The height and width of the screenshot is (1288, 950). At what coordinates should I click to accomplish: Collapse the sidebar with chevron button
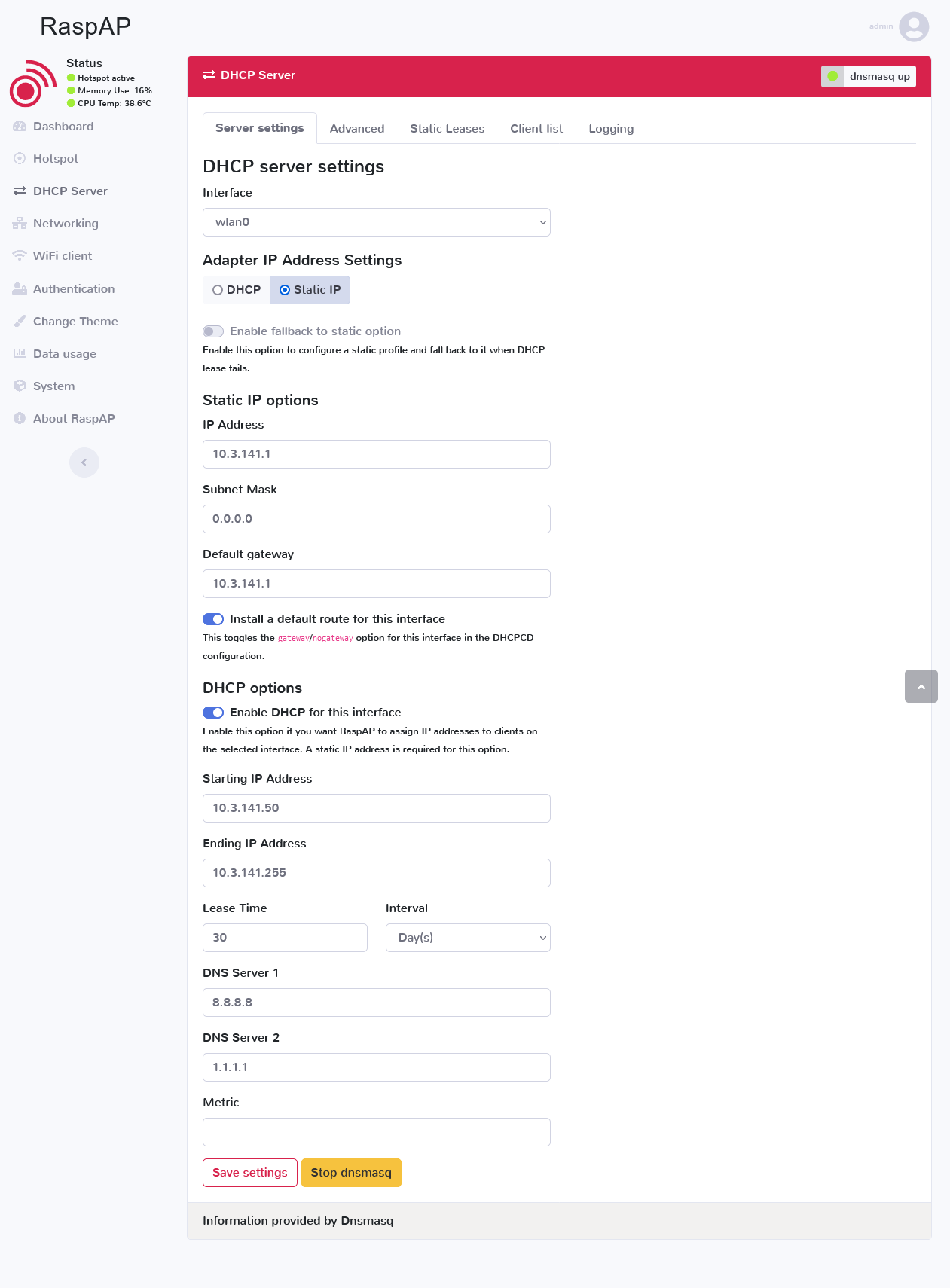tap(84, 462)
